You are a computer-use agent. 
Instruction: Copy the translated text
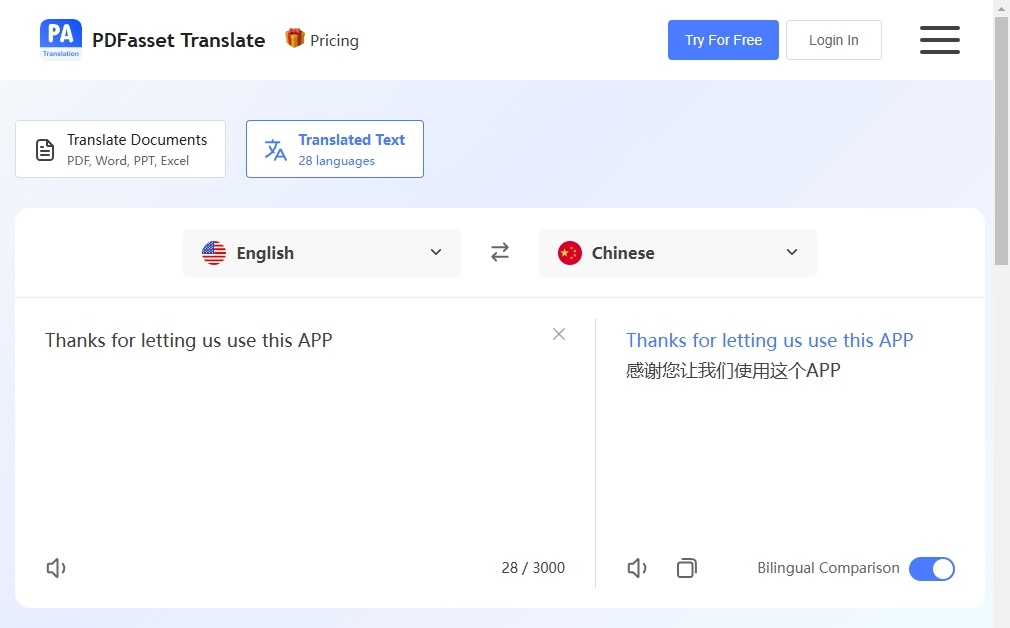point(687,567)
